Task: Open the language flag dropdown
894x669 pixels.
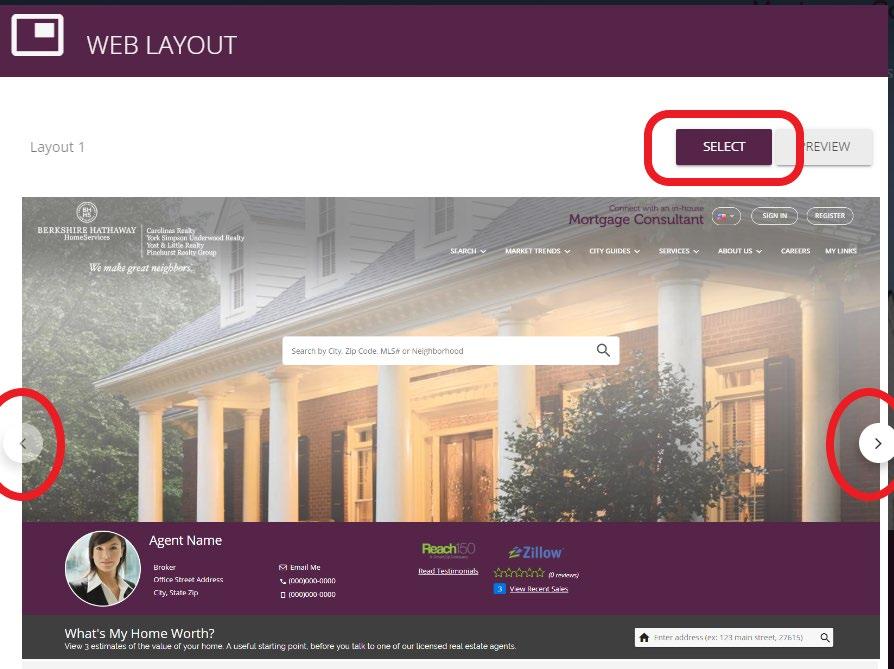Action: coord(726,216)
